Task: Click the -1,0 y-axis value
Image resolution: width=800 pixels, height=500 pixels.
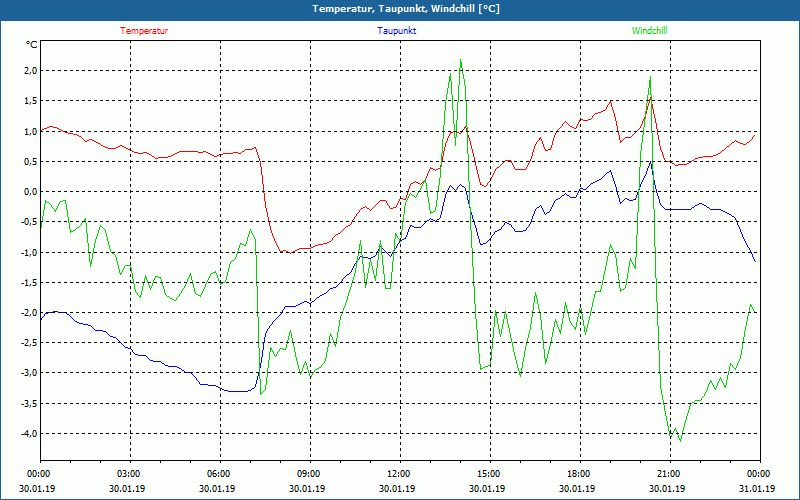Action: tap(29, 253)
